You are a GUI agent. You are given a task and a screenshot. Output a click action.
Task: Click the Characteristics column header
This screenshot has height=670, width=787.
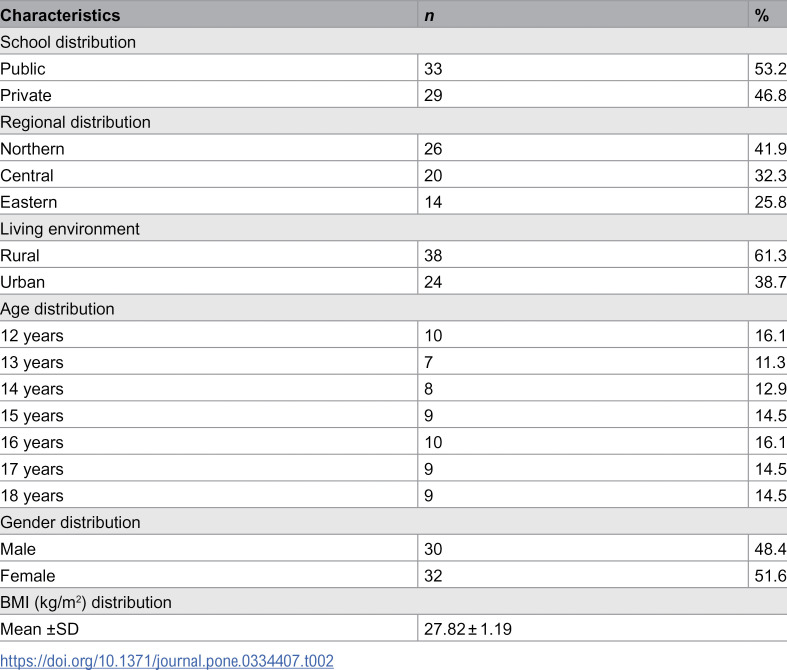click(x=60, y=15)
